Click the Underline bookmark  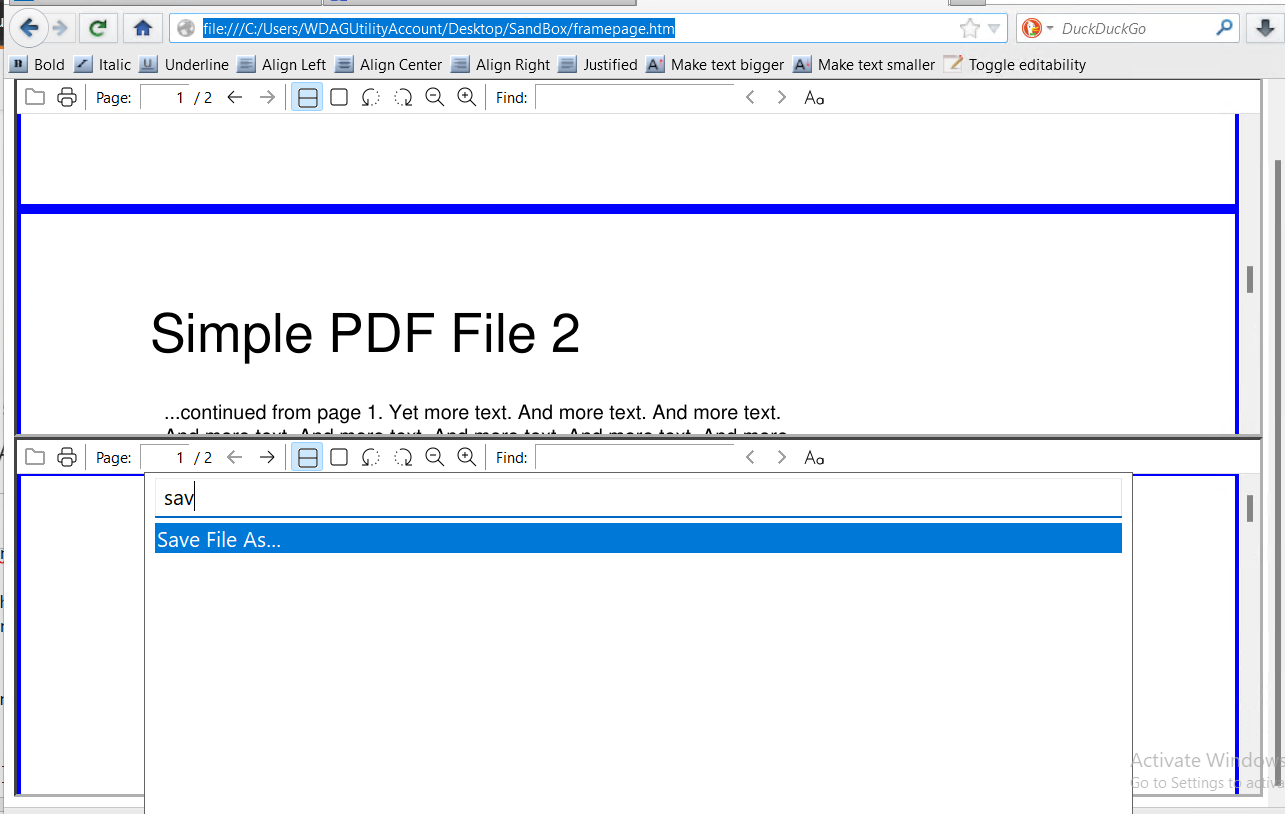(184, 64)
